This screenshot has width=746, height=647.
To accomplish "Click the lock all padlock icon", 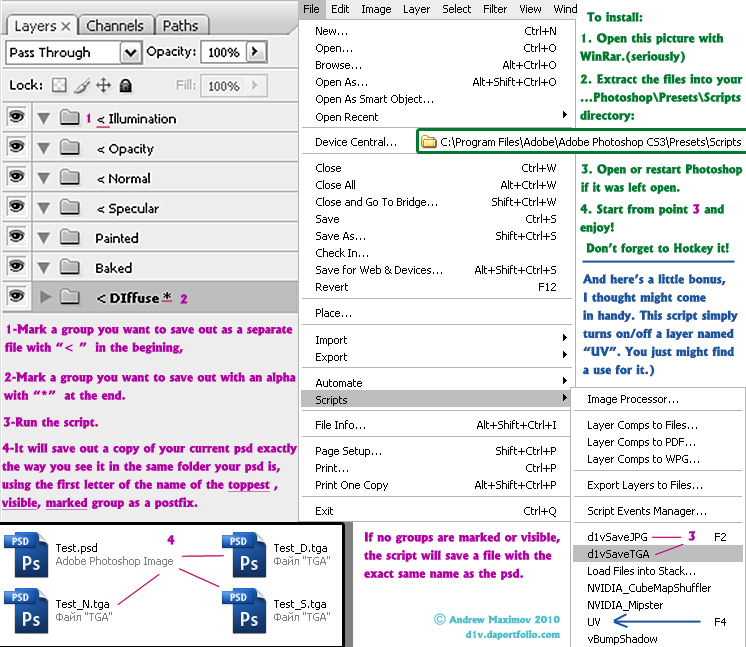I will (125, 86).
